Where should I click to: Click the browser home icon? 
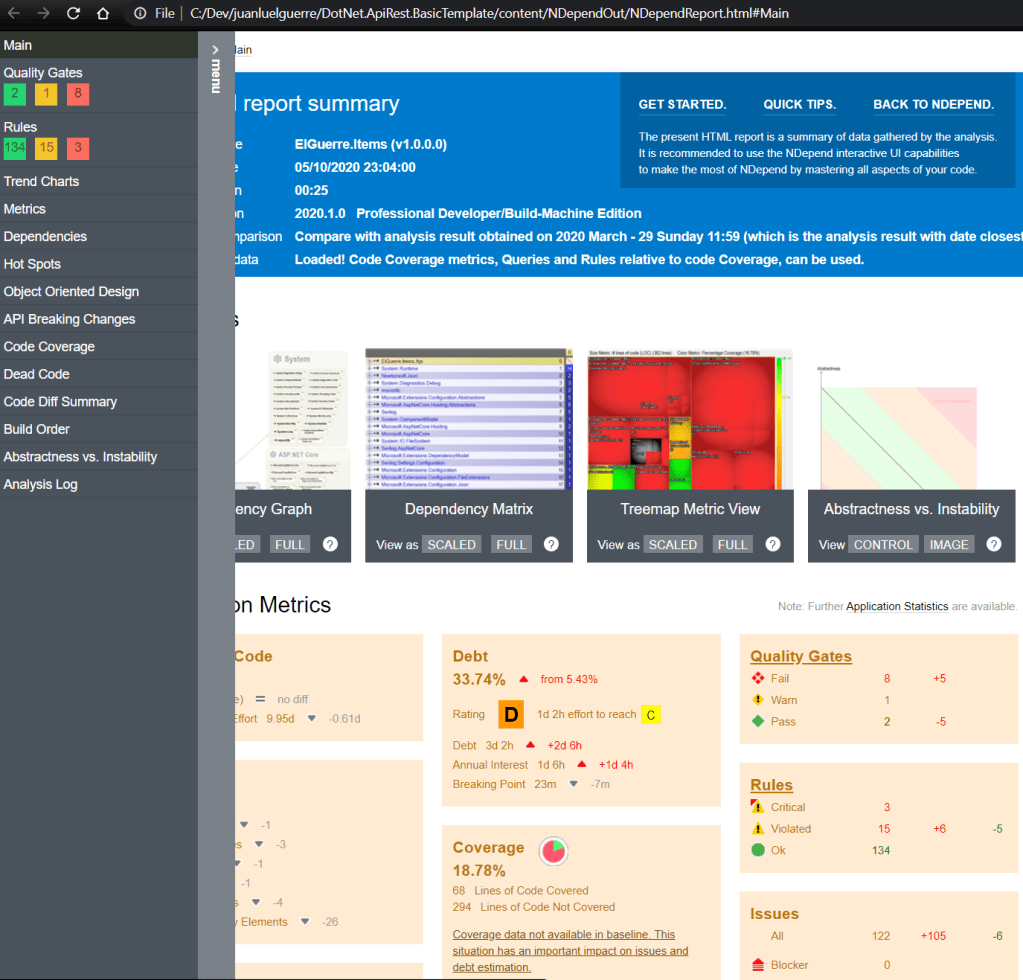point(102,14)
